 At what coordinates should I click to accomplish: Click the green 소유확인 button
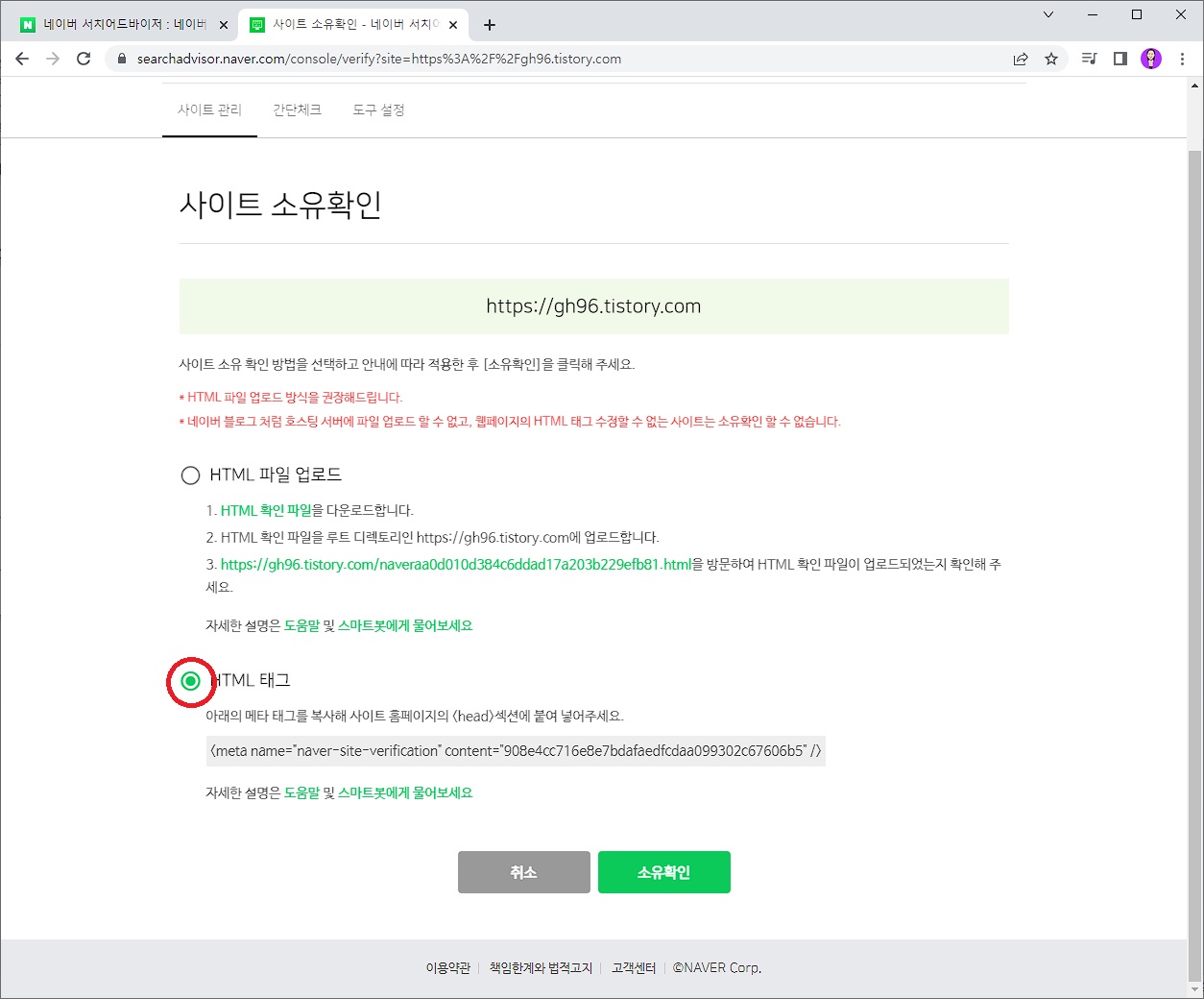click(x=663, y=872)
